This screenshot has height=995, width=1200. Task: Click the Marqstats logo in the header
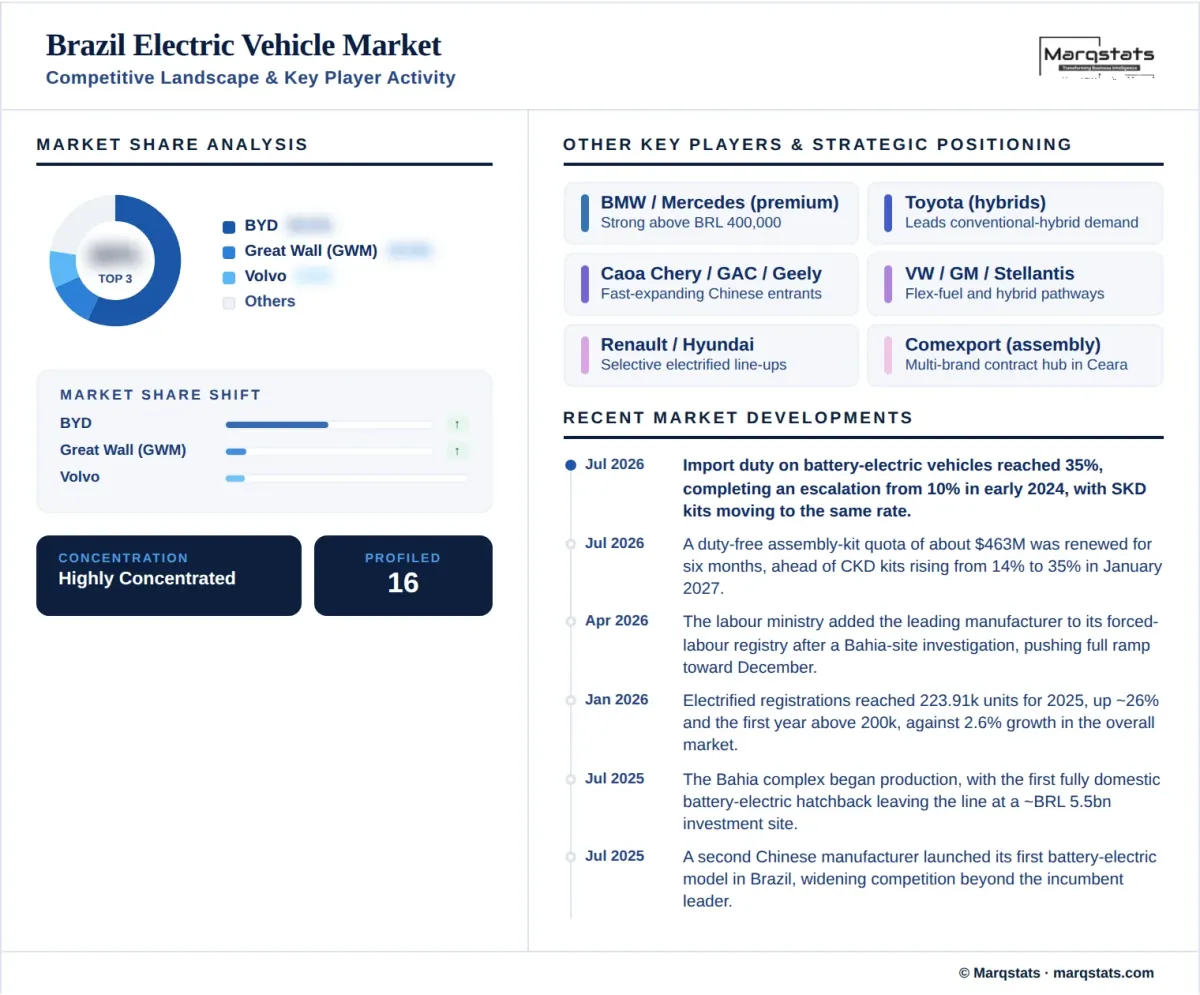click(x=1097, y=58)
